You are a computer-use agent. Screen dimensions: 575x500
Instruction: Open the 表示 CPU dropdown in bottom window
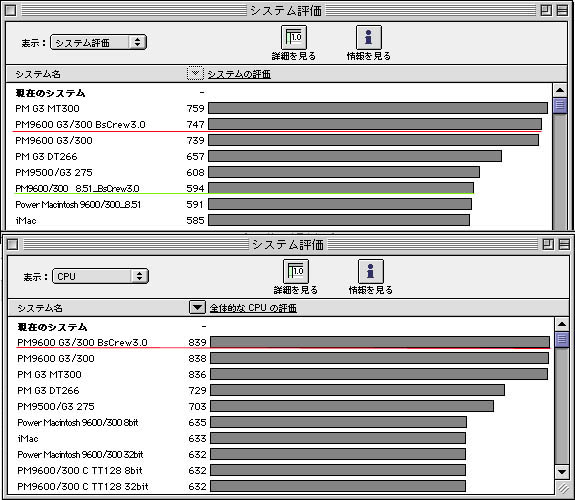click(x=100, y=276)
